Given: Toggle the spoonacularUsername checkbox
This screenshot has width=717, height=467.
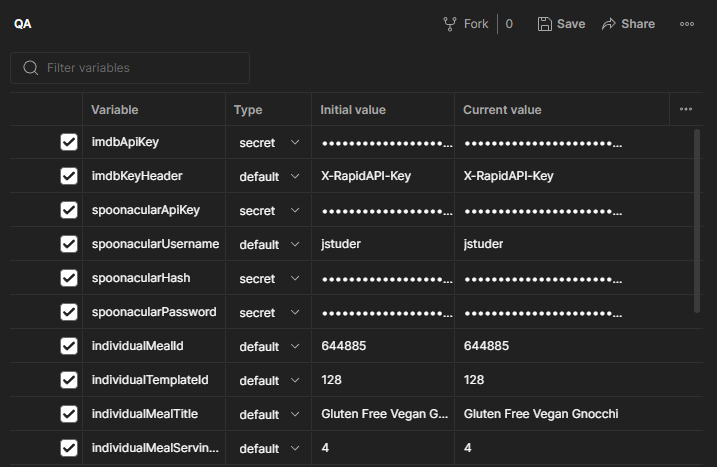Looking at the screenshot, I should (x=69, y=244).
